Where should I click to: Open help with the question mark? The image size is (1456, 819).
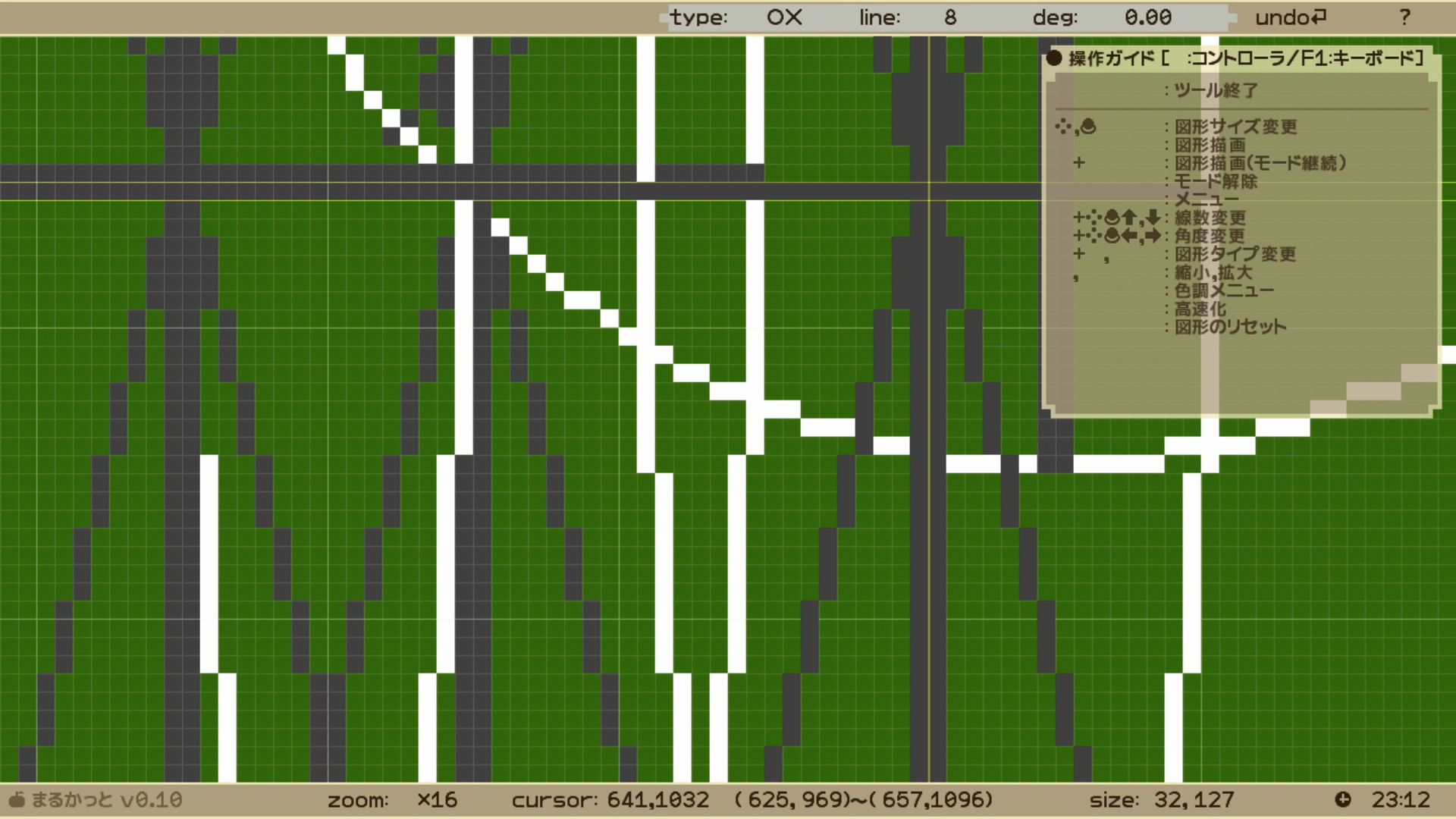[1404, 17]
